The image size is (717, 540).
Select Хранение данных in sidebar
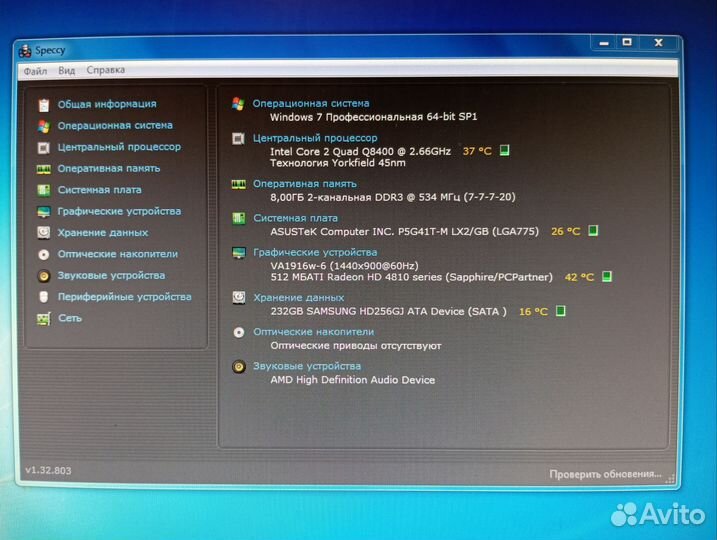[x=103, y=233]
